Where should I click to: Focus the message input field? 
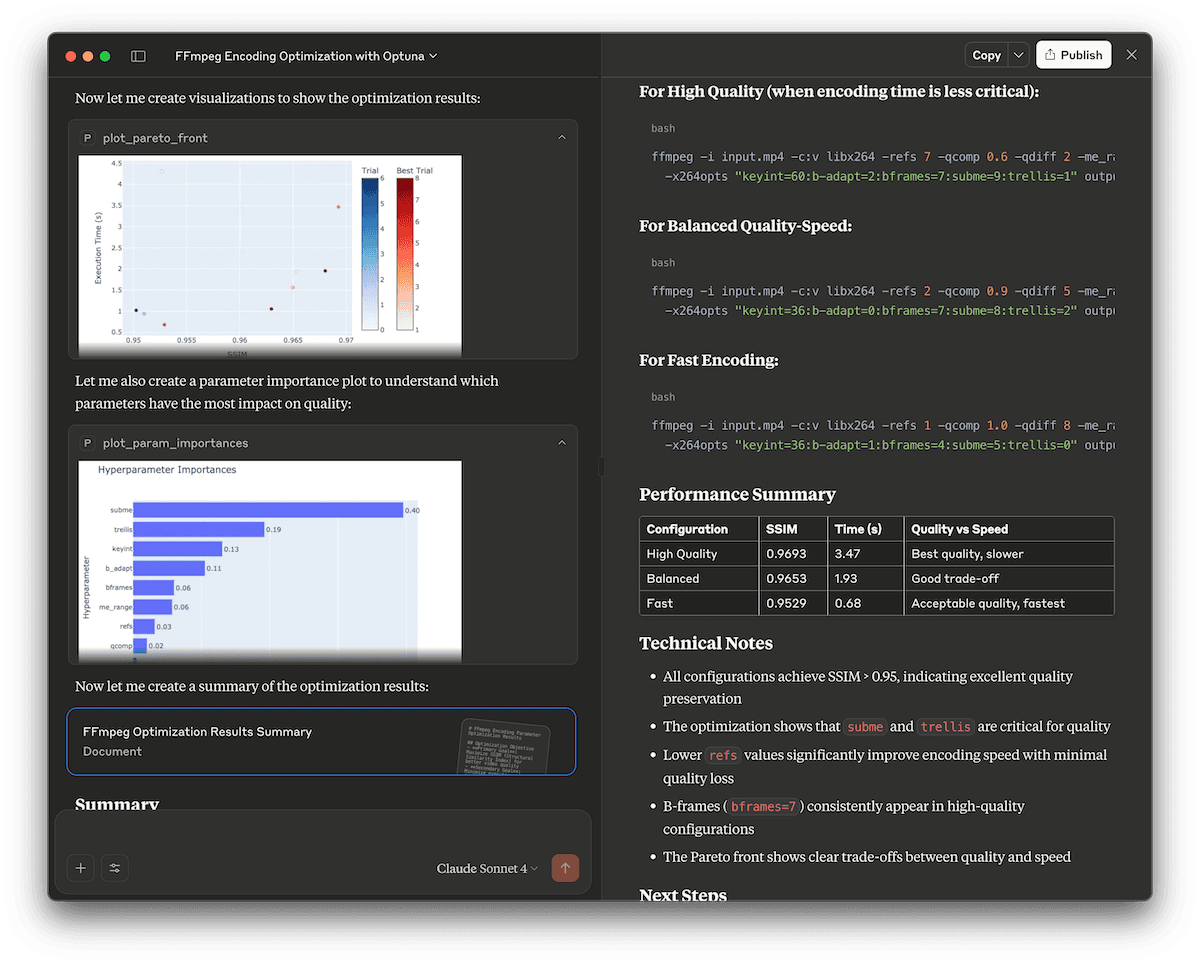click(x=322, y=833)
